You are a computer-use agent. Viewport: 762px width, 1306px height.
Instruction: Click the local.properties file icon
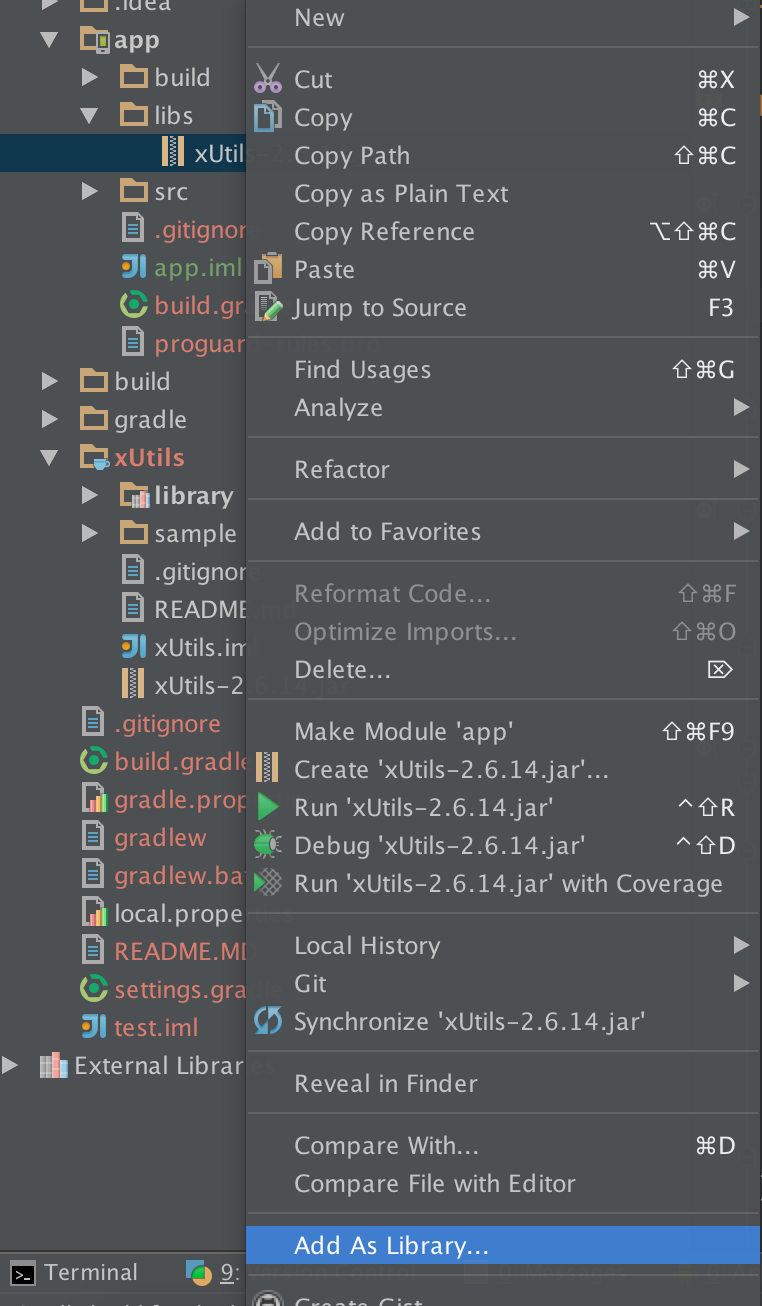click(x=93, y=913)
